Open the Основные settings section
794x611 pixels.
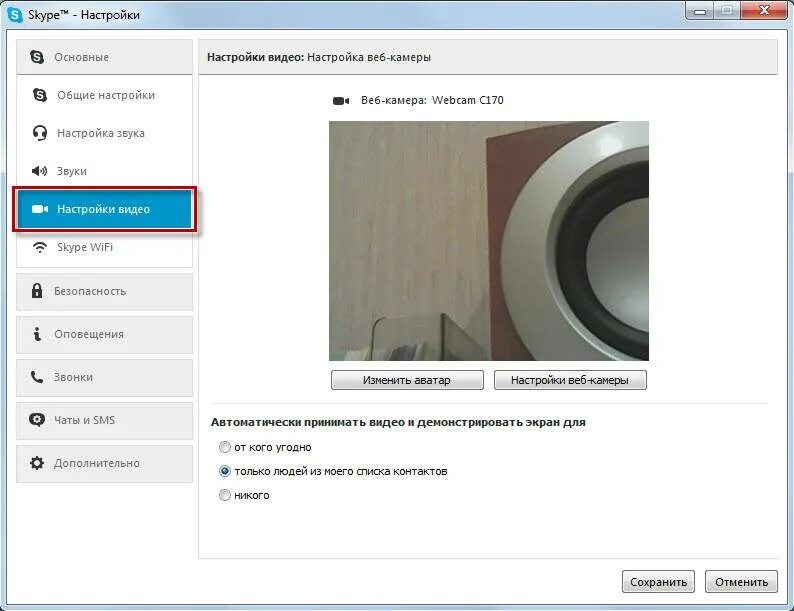click(104, 57)
